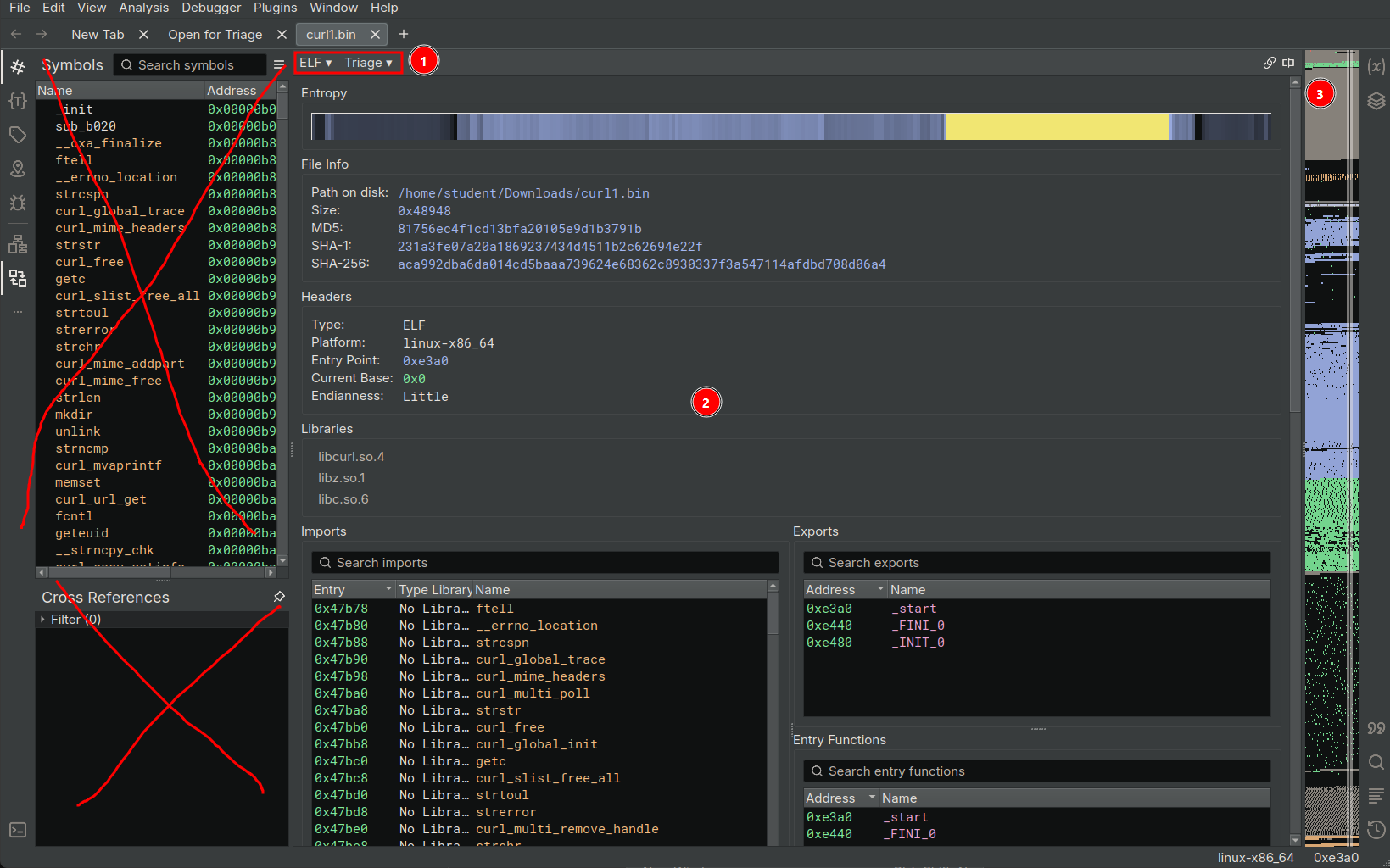Open the console icon at bottom left
The image size is (1390, 868).
(18, 830)
